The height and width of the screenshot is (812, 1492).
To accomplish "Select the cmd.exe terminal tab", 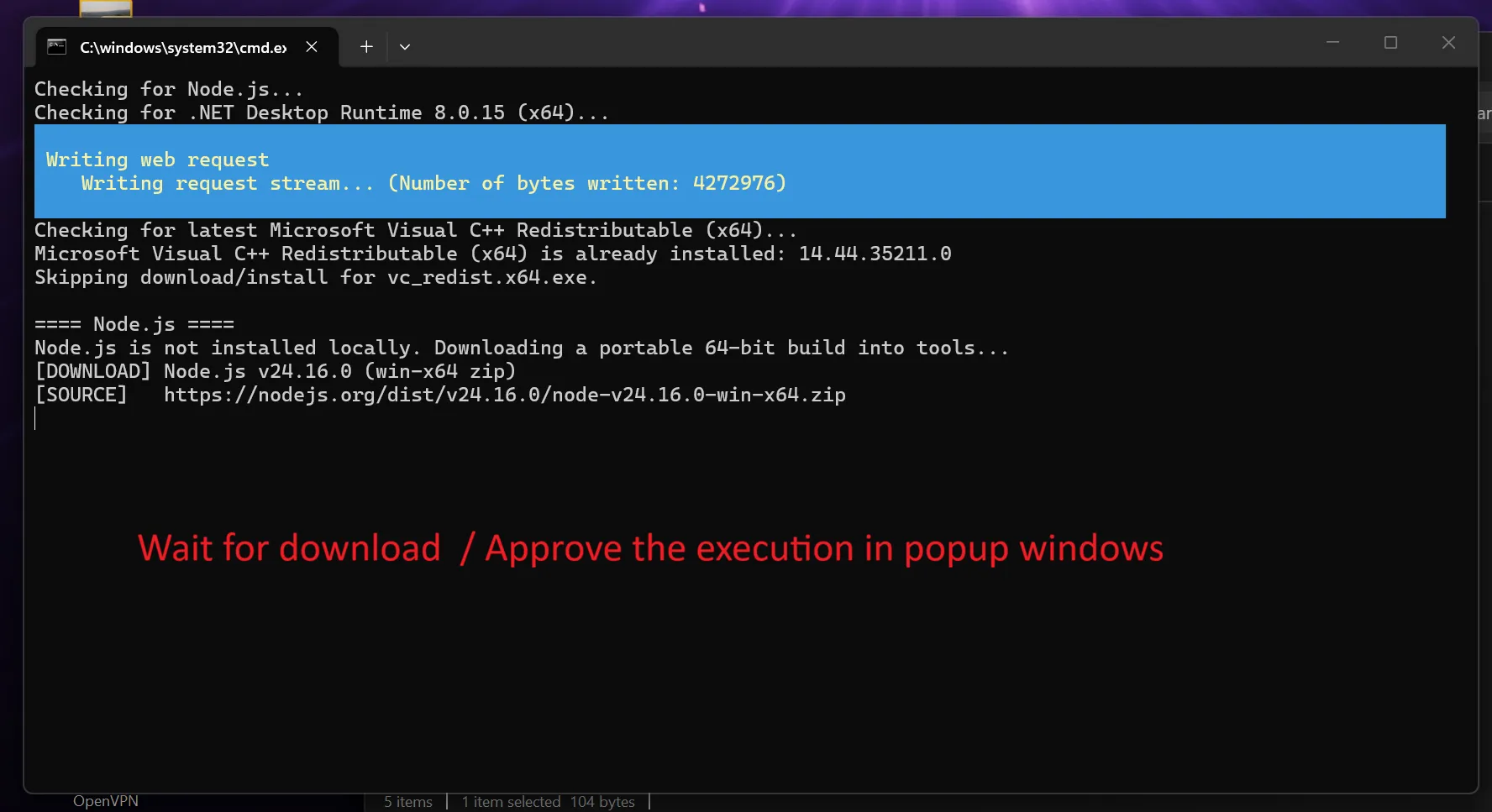I will [x=186, y=47].
